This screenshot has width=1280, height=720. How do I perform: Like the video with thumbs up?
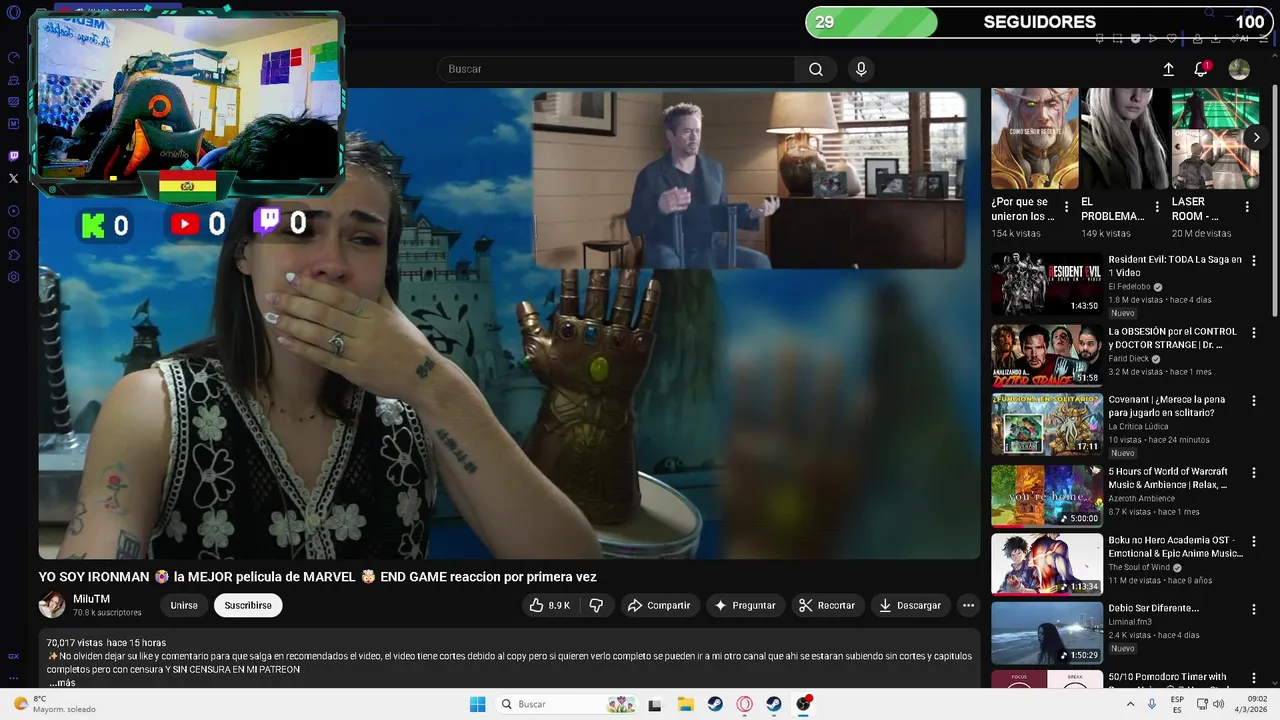click(549, 605)
